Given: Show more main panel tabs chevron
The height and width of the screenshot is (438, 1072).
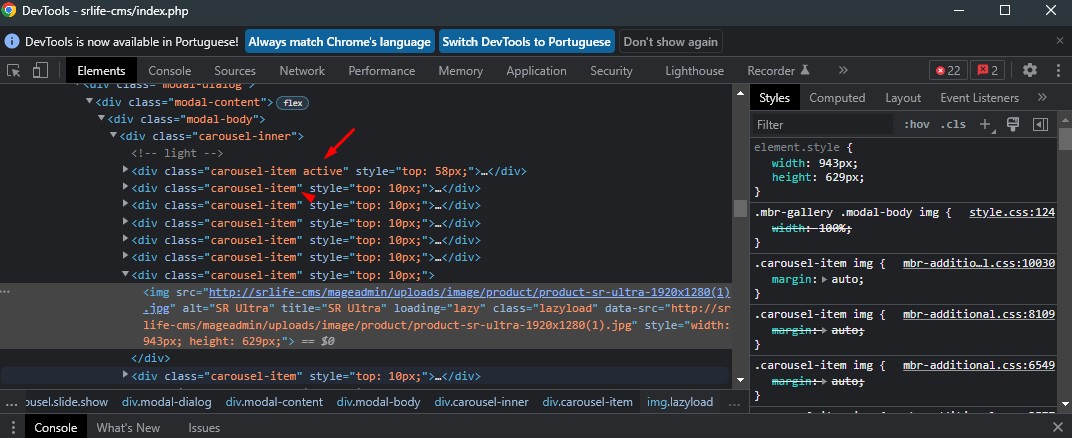Looking at the screenshot, I should (843, 70).
